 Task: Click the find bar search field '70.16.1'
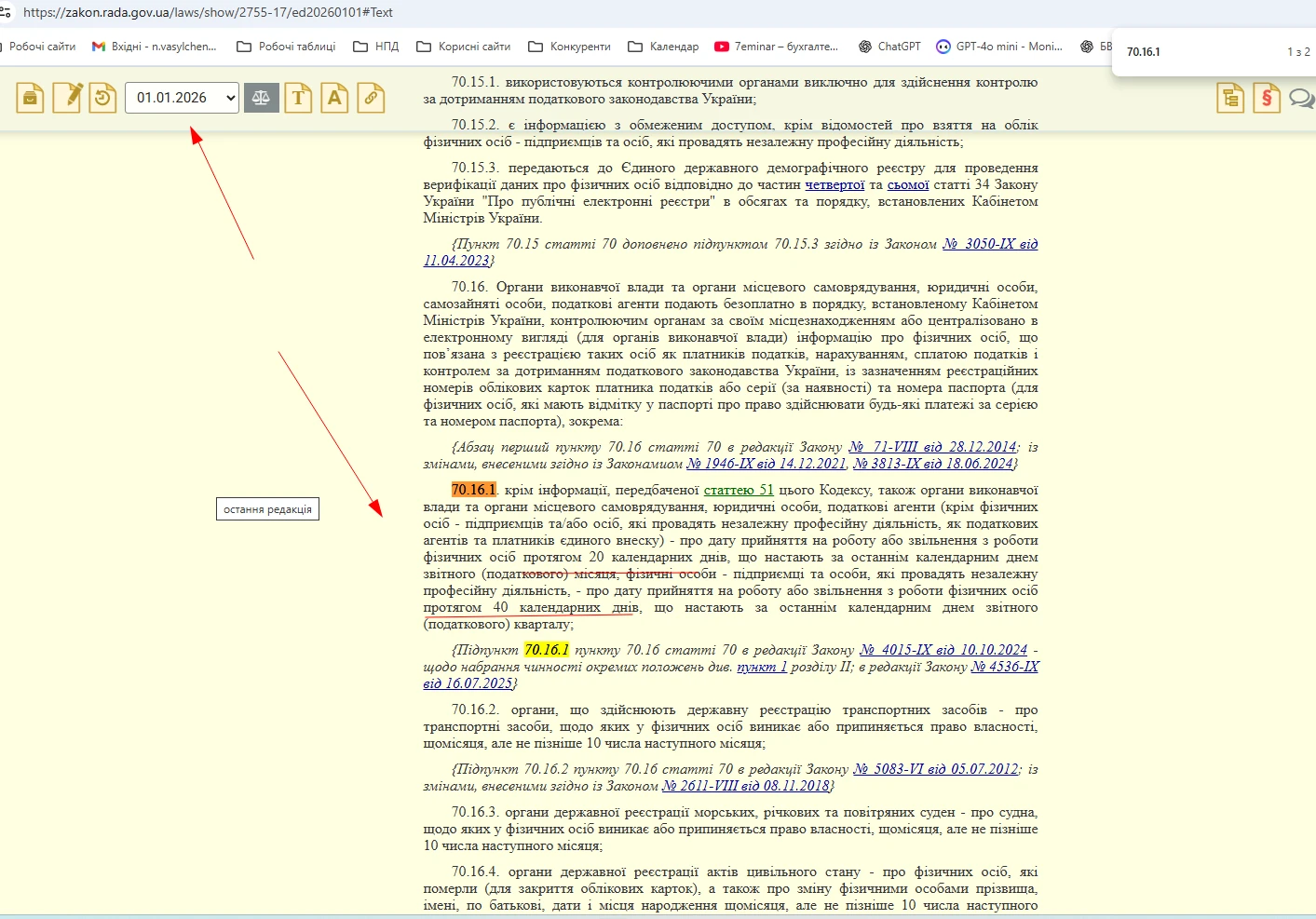tap(1192, 52)
